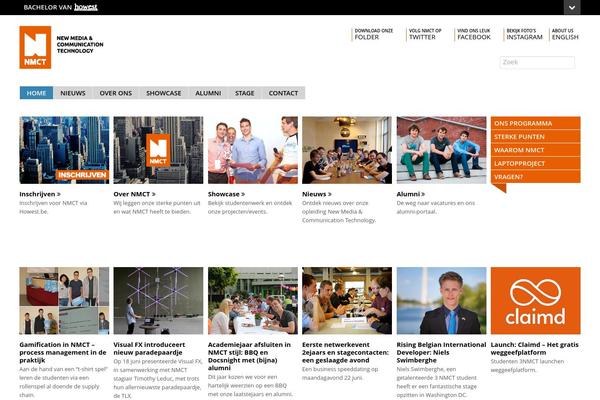This screenshot has height=400, width=600.
Task: Focus the Zoek search field
Action: pyautogui.click(x=537, y=62)
